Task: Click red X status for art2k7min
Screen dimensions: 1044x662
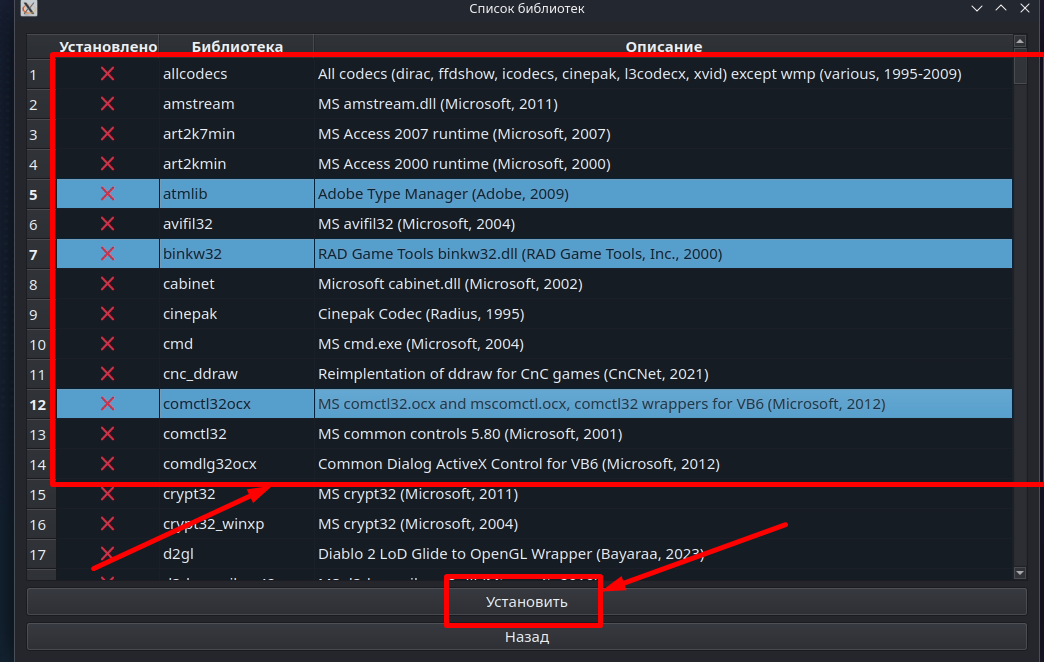Action: (x=107, y=134)
